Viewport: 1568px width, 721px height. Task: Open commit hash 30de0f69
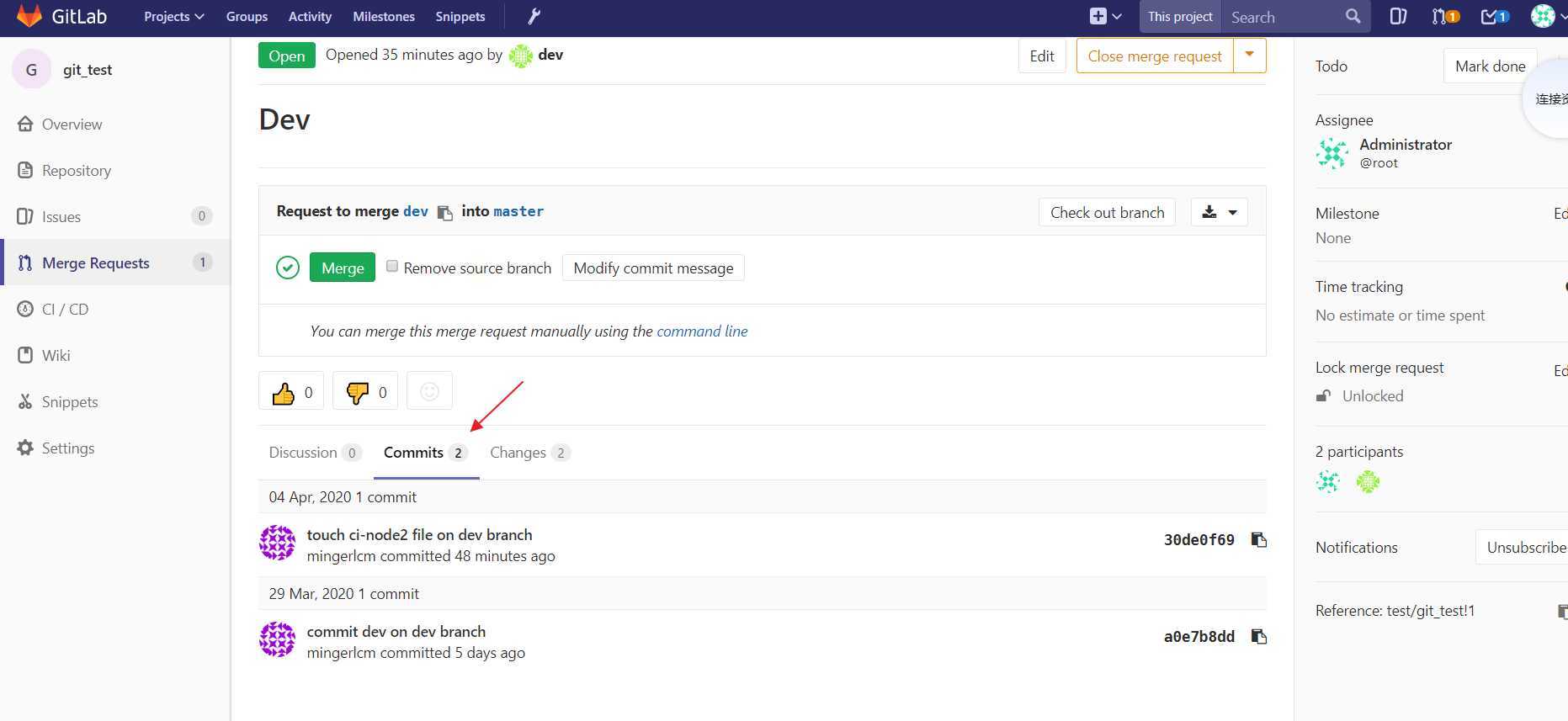tap(1199, 540)
